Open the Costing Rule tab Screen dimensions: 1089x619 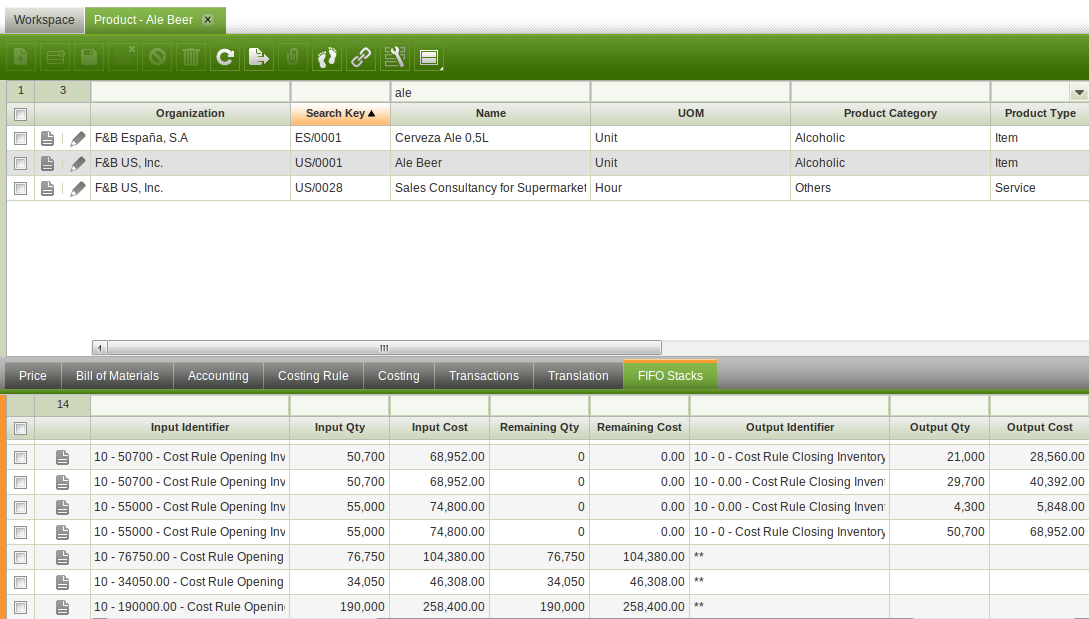[x=313, y=376]
